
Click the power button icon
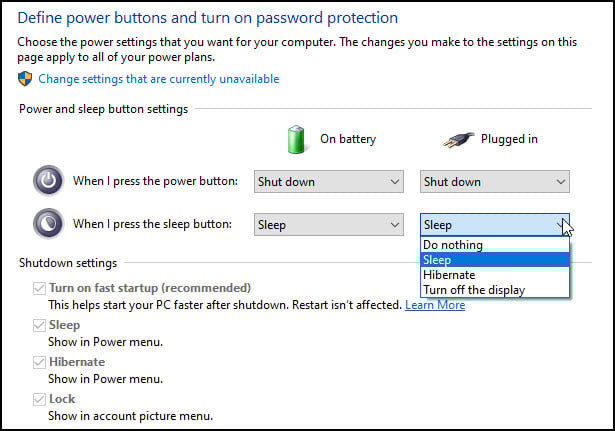[x=48, y=180]
